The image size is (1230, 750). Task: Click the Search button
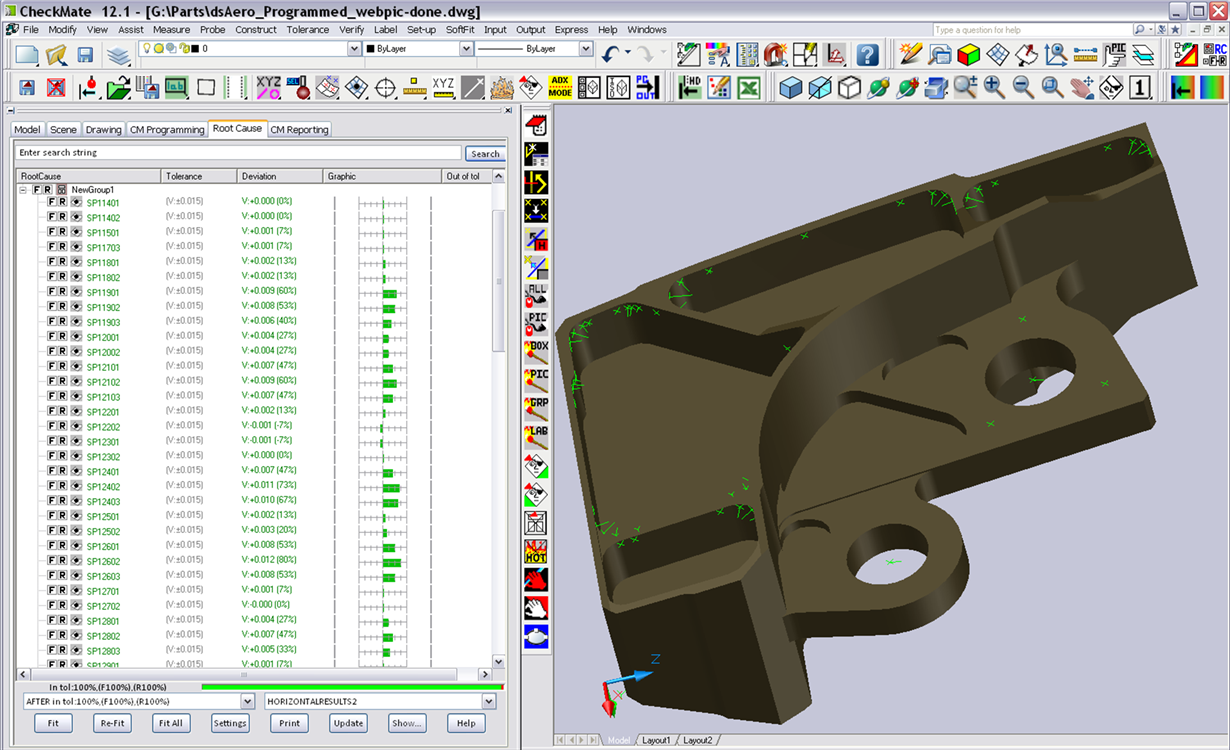485,154
